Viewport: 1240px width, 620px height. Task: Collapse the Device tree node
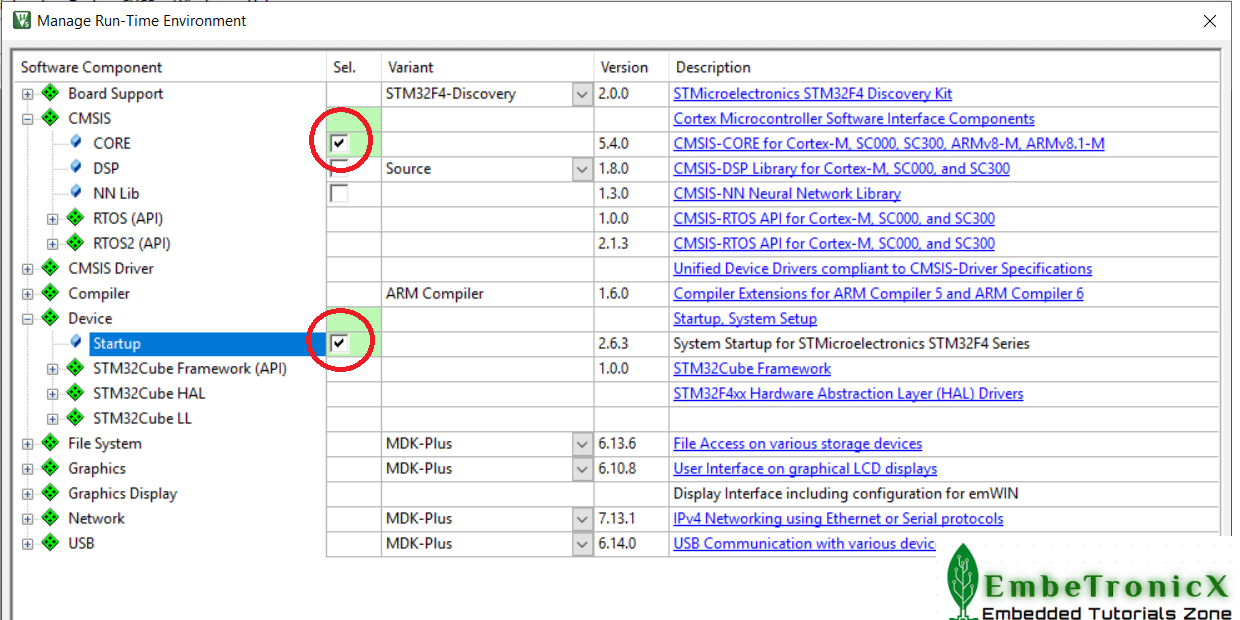(x=28, y=319)
